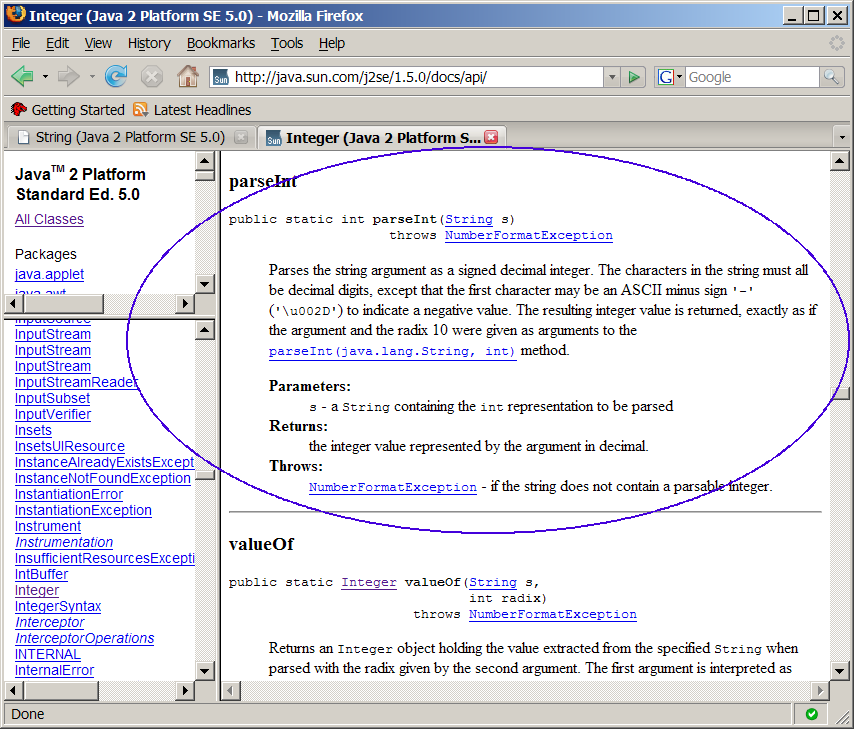Screen dimensions: 854x729
Task: Open the Instrumentation interface link
Action: point(64,542)
